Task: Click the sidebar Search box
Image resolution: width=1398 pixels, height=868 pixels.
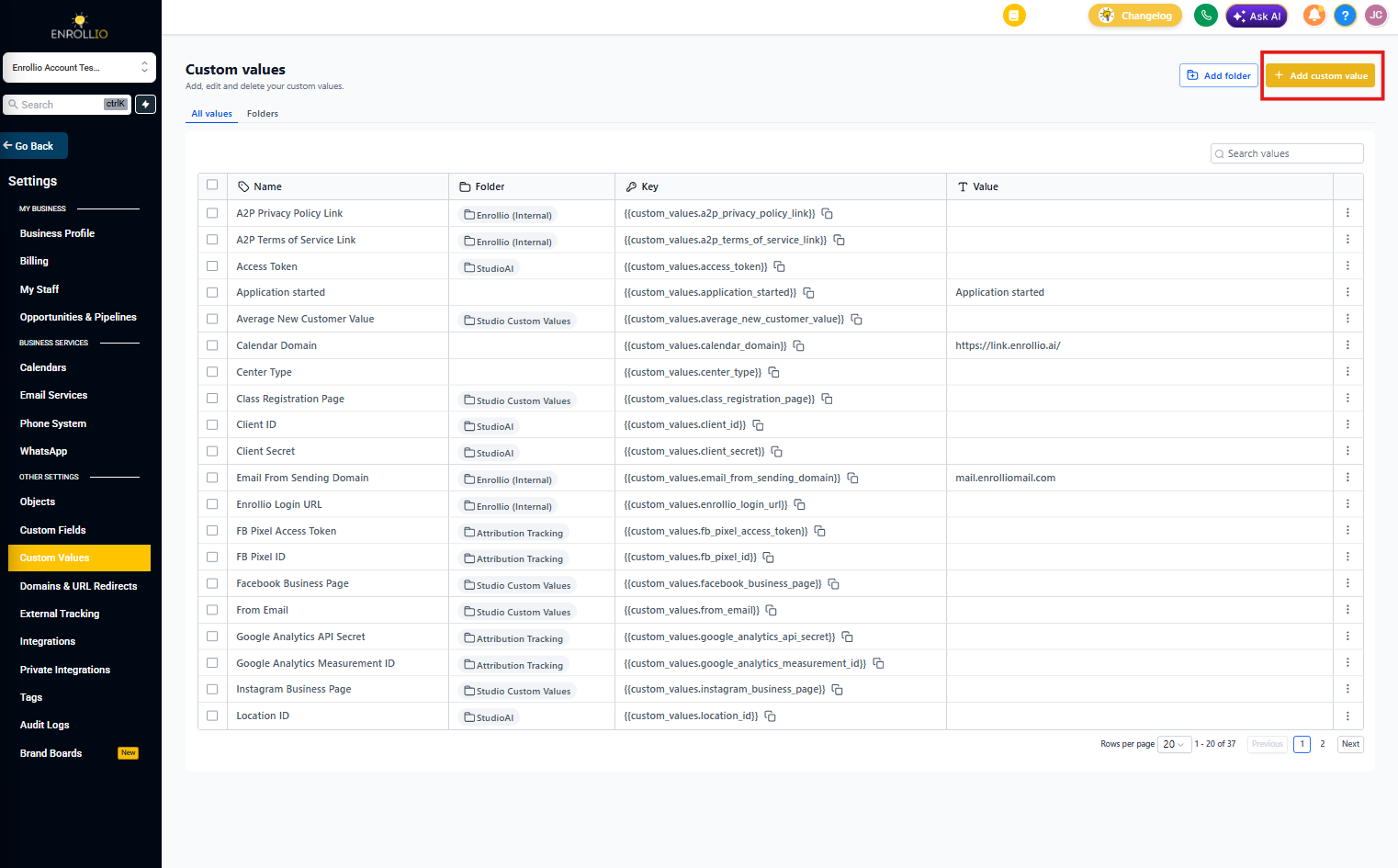Action: pyautogui.click(x=67, y=105)
